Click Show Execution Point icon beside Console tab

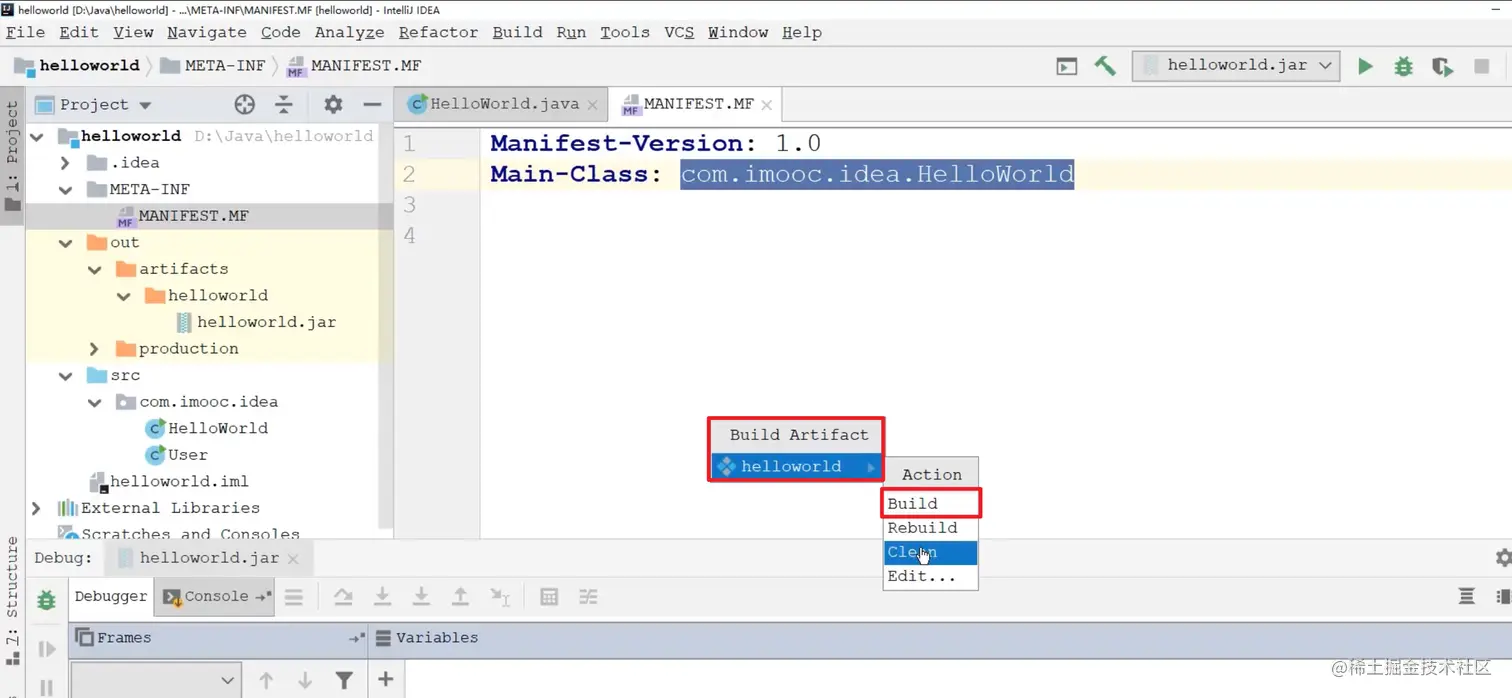point(294,597)
